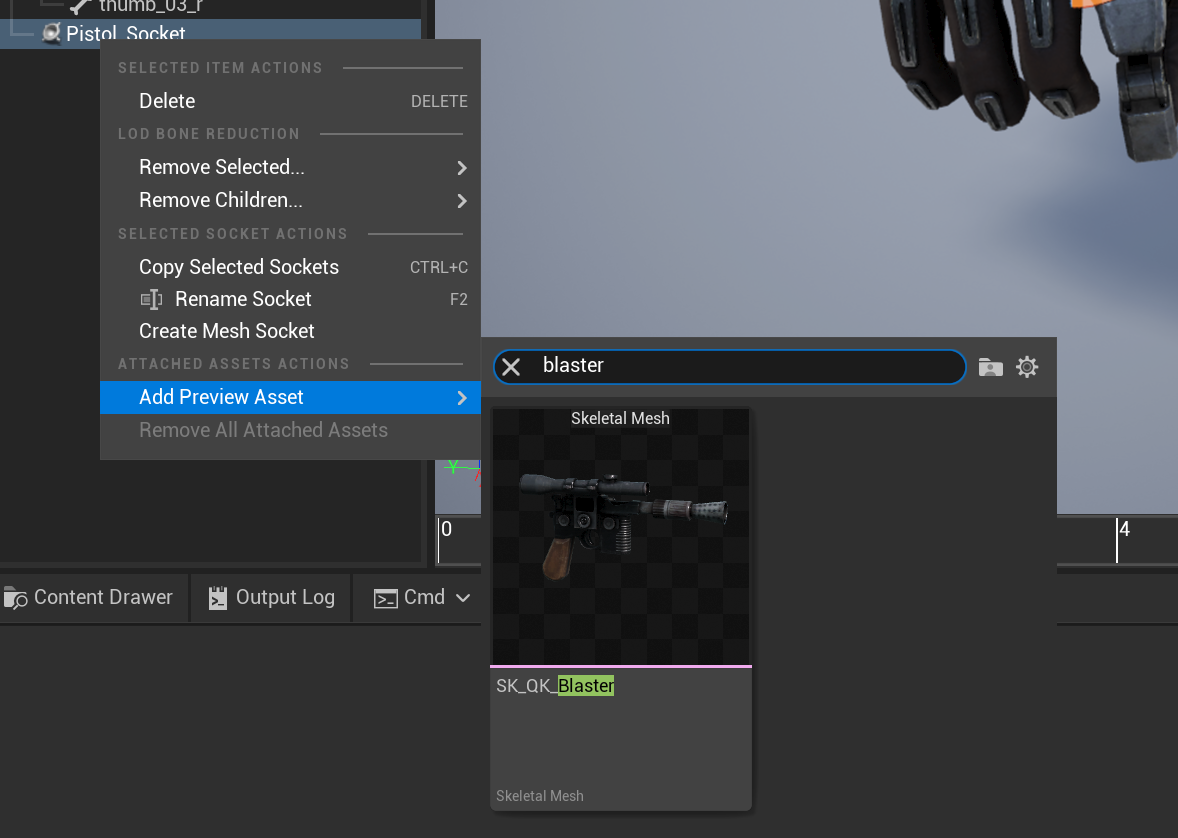Clear the blaster search text
The height and width of the screenshot is (838, 1178).
[x=511, y=367]
